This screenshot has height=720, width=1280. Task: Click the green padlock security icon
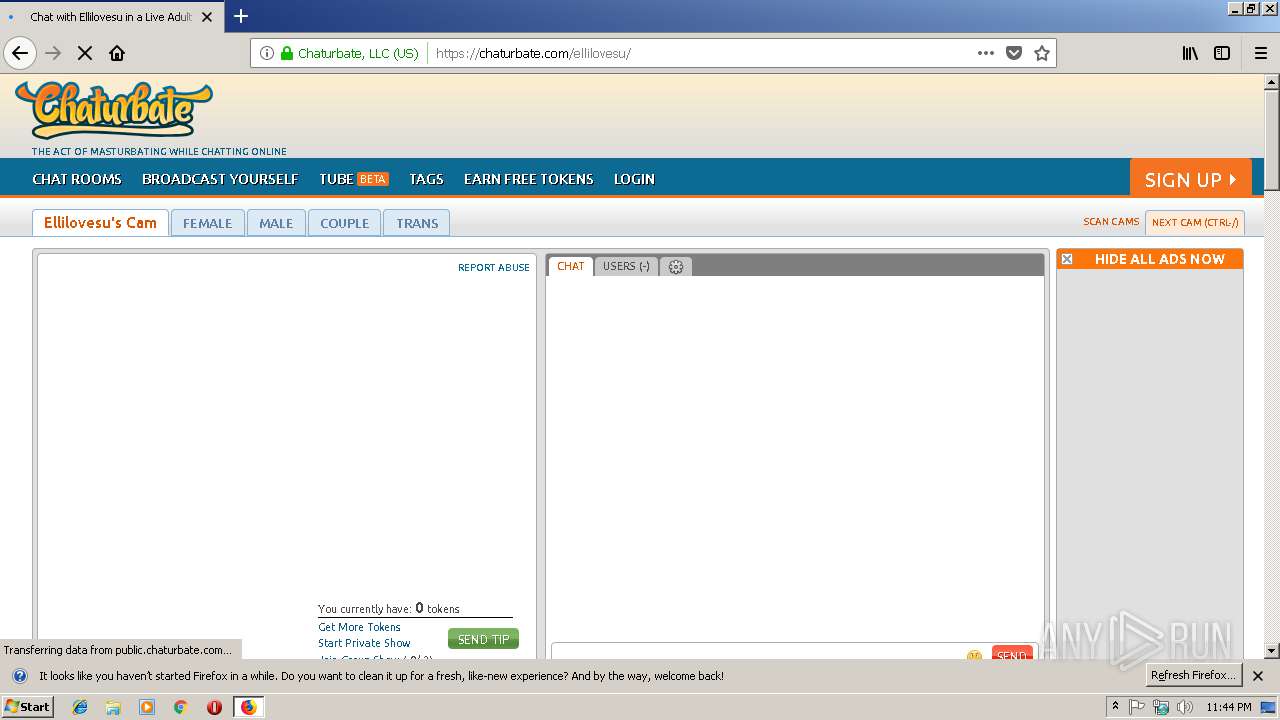pos(287,53)
